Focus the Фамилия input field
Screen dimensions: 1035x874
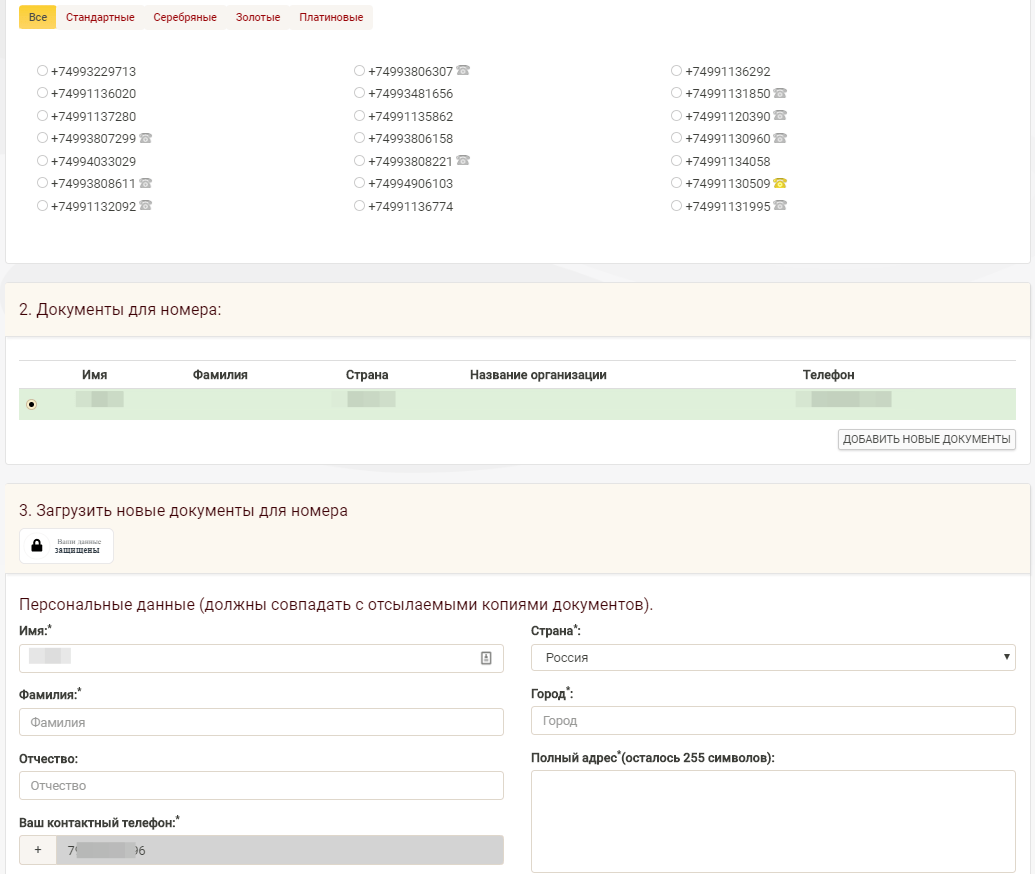(261, 722)
